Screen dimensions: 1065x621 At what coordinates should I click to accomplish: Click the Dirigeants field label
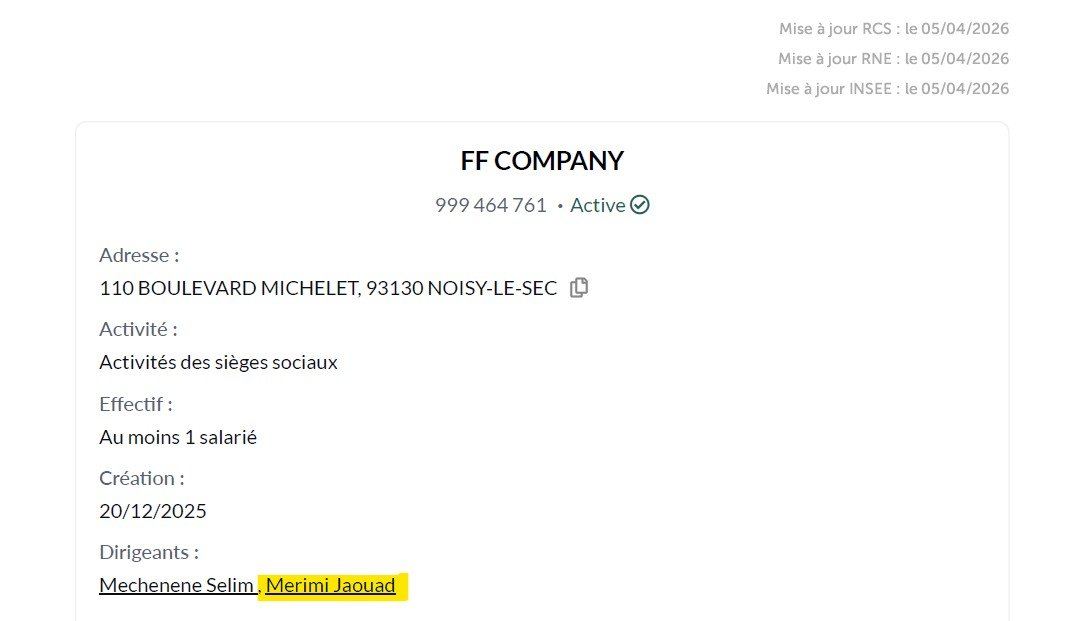point(149,552)
